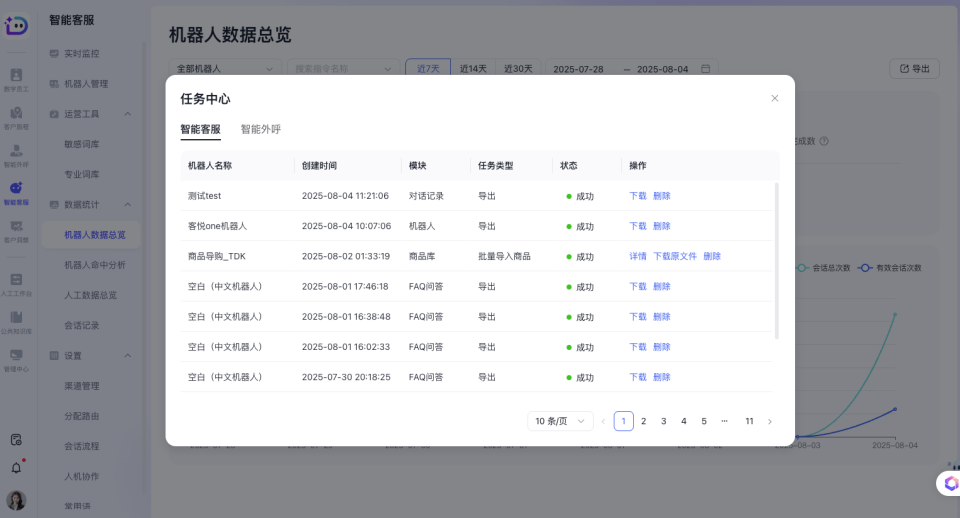Delete the 测试test task row
The height and width of the screenshot is (518, 960).
pos(661,196)
